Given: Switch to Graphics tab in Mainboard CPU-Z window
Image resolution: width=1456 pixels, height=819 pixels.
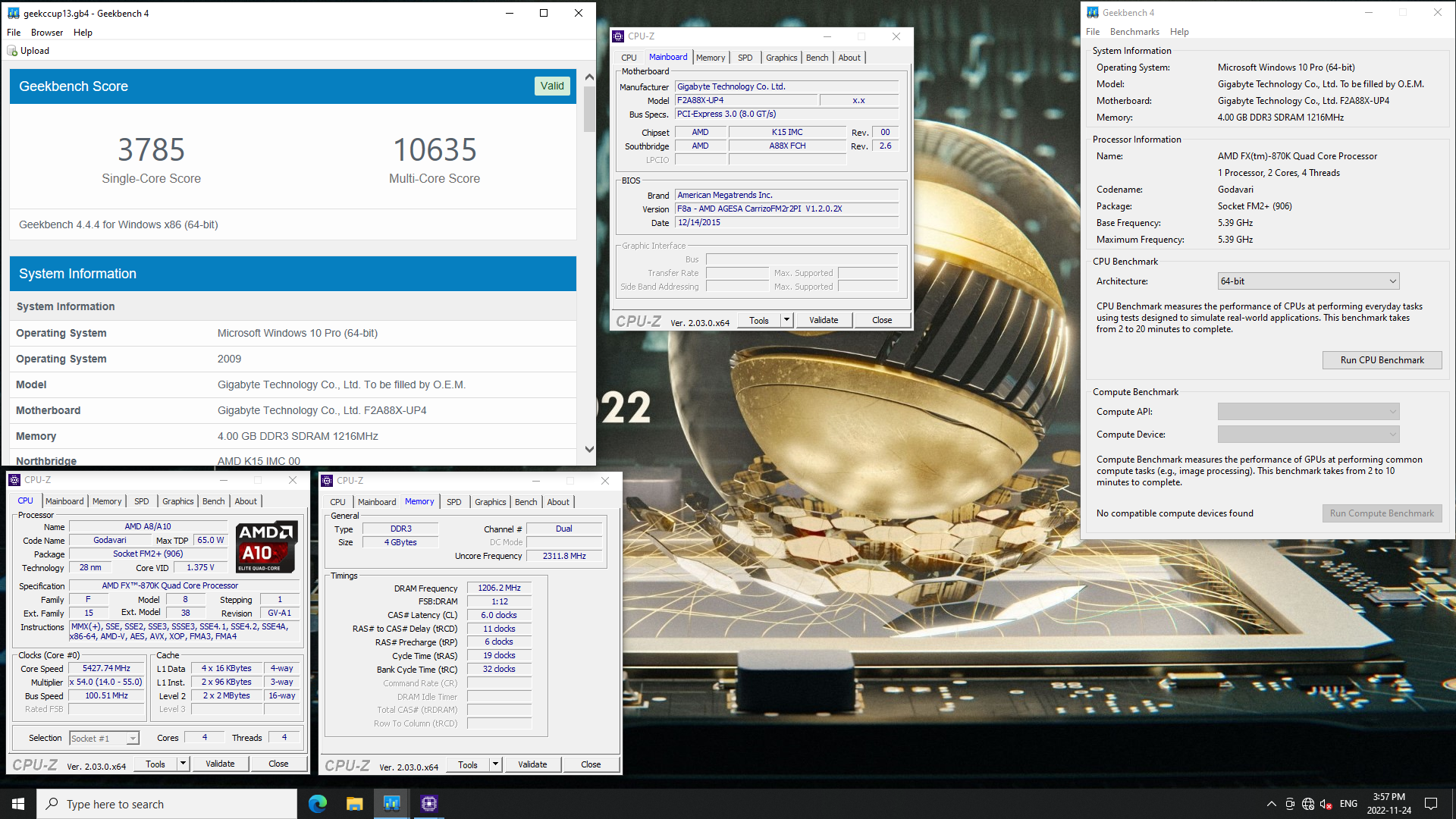Looking at the screenshot, I should pyautogui.click(x=781, y=58).
